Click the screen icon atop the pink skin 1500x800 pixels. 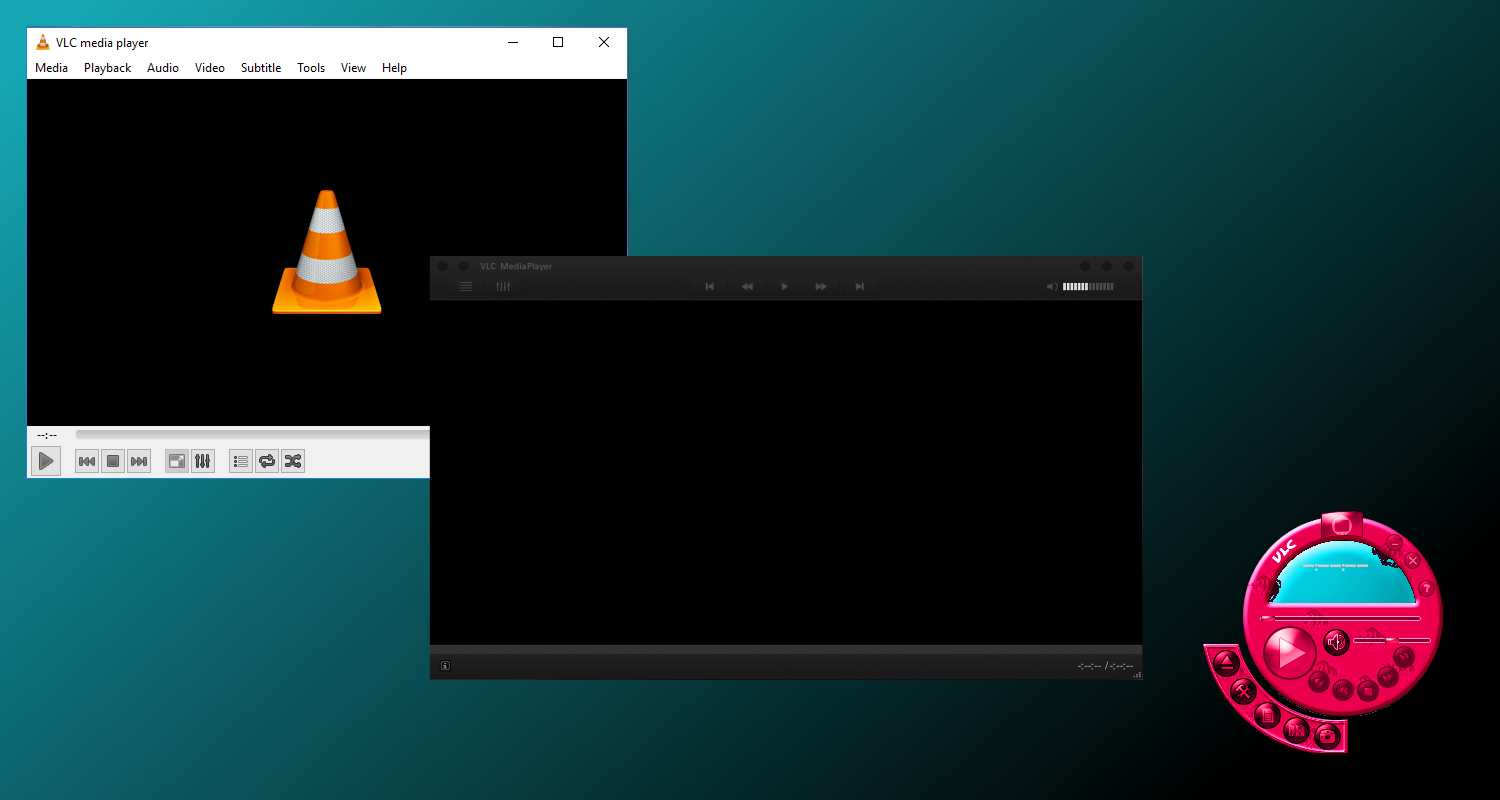1342,525
